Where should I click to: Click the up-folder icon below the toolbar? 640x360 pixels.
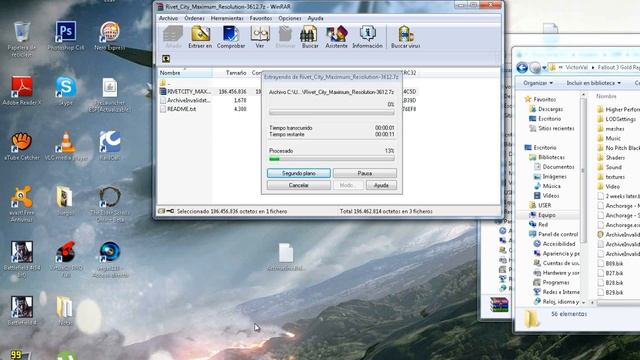pyautogui.click(x=166, y=59)
